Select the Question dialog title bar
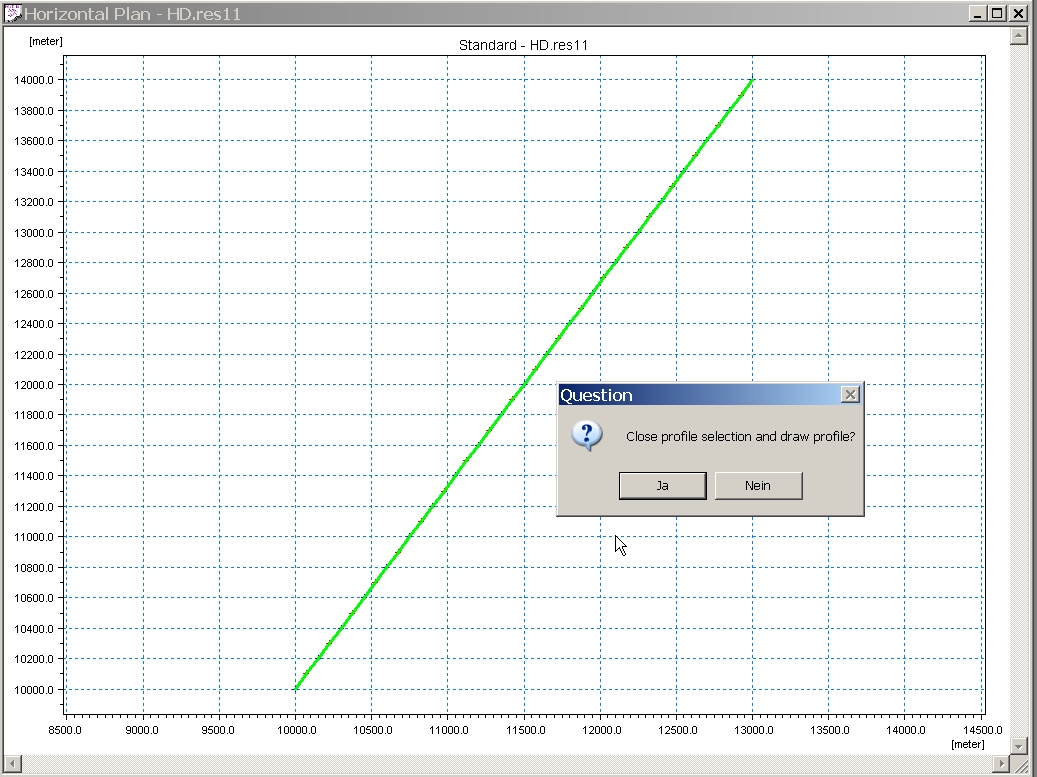 [x=700, y=395]
